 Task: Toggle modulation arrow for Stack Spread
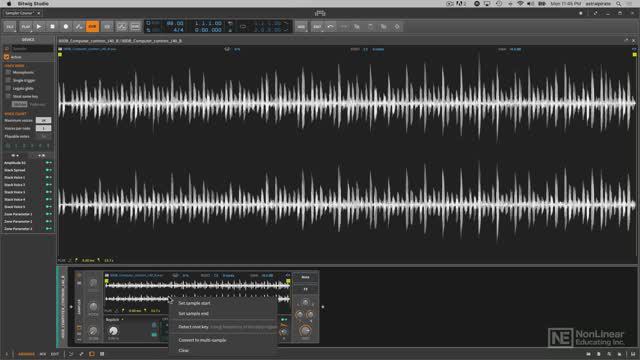click(x=49, y=170)
